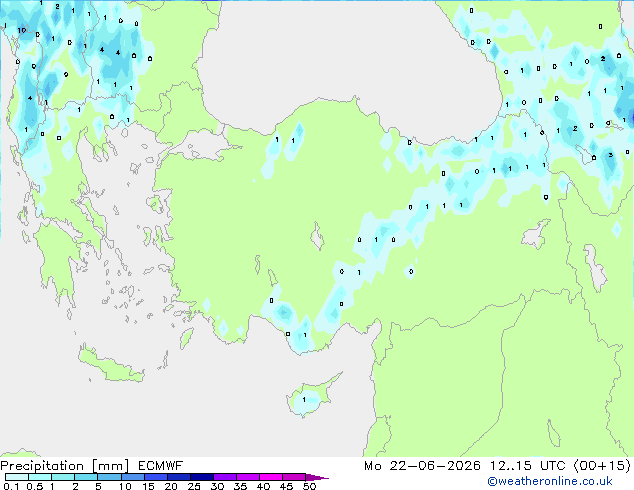Click the 10 mm blue legend swatch
The height and width of the screenshot is (490, 634).
[132, 477]
